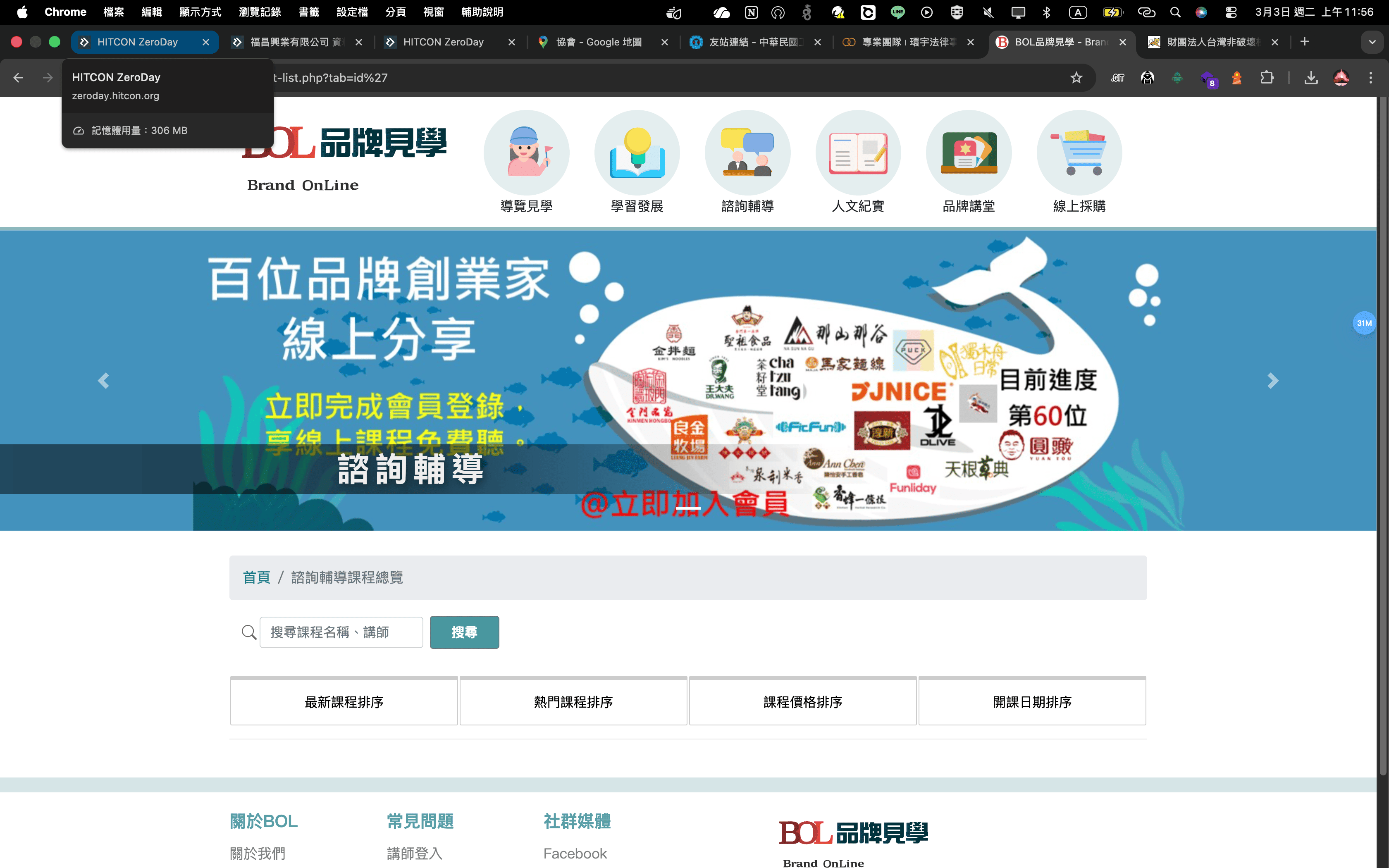
Task: Open the 導覽見學 tour guide icon
Action: point(526,152)
